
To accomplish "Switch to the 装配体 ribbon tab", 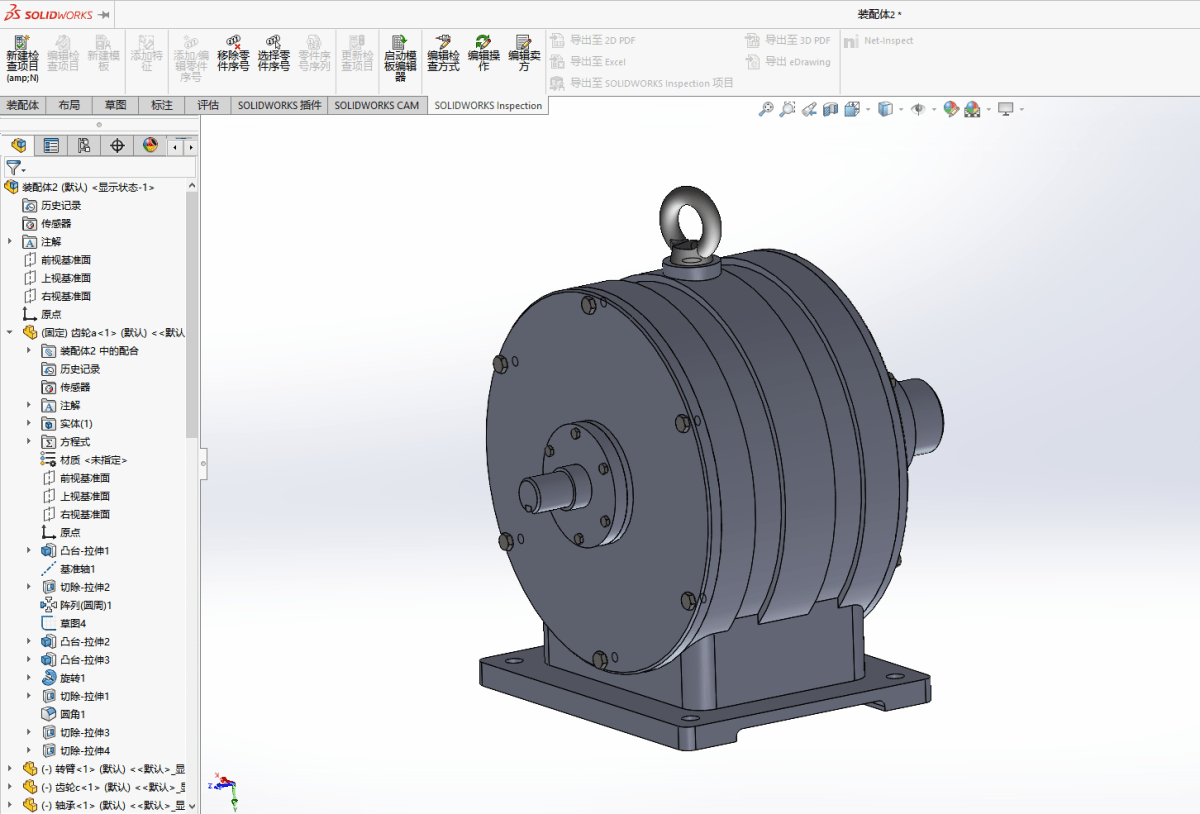I will (x=23, y=105).
